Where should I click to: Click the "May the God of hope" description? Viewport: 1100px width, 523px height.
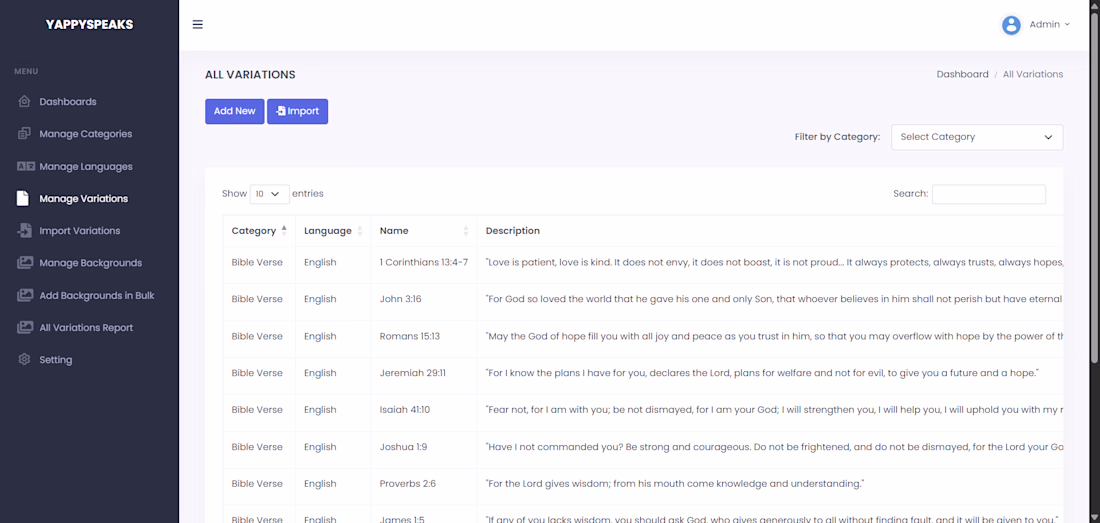tap(774, 336)
